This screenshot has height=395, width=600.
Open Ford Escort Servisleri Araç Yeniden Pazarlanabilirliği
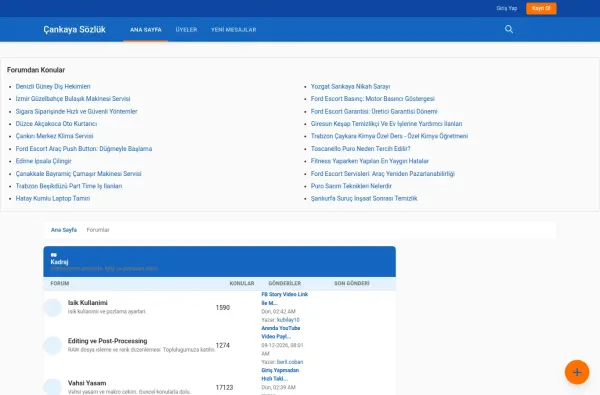click(x=383, y=174)
